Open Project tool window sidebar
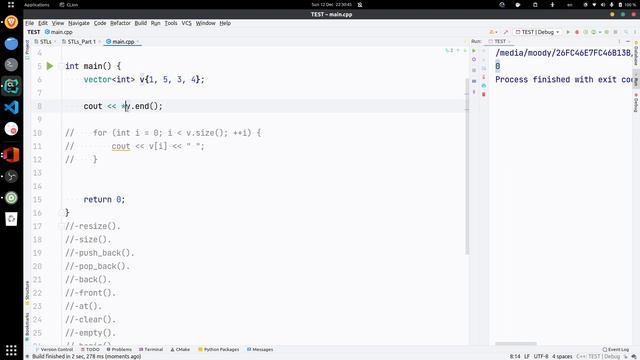640x360 pixels. click(27, 49)
